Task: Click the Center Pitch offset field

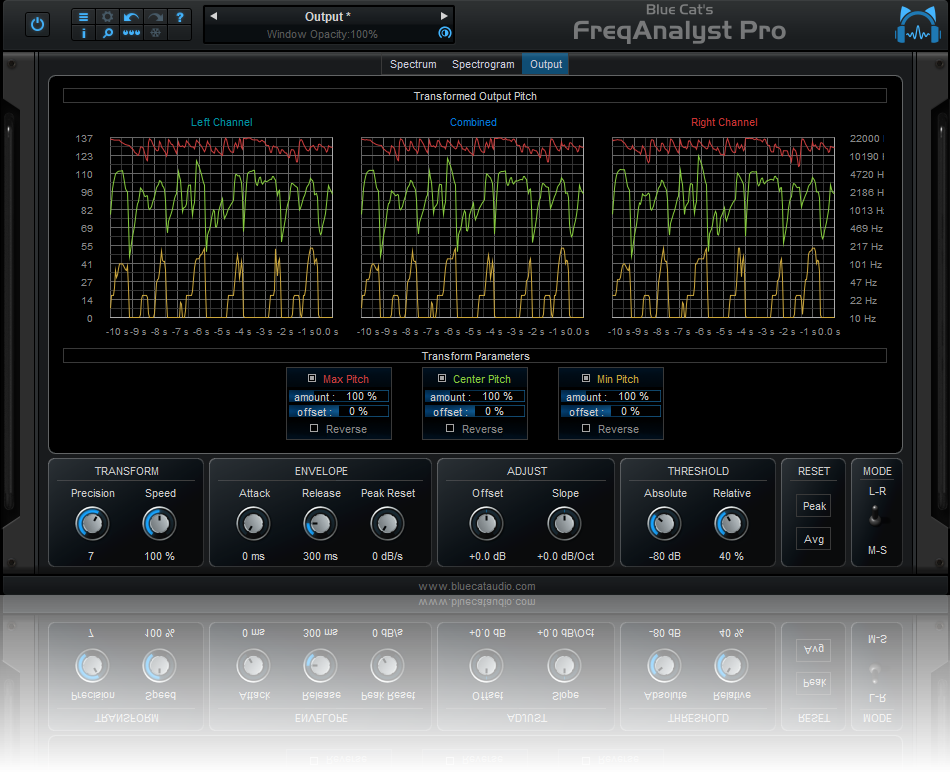Action: (474, 411)
